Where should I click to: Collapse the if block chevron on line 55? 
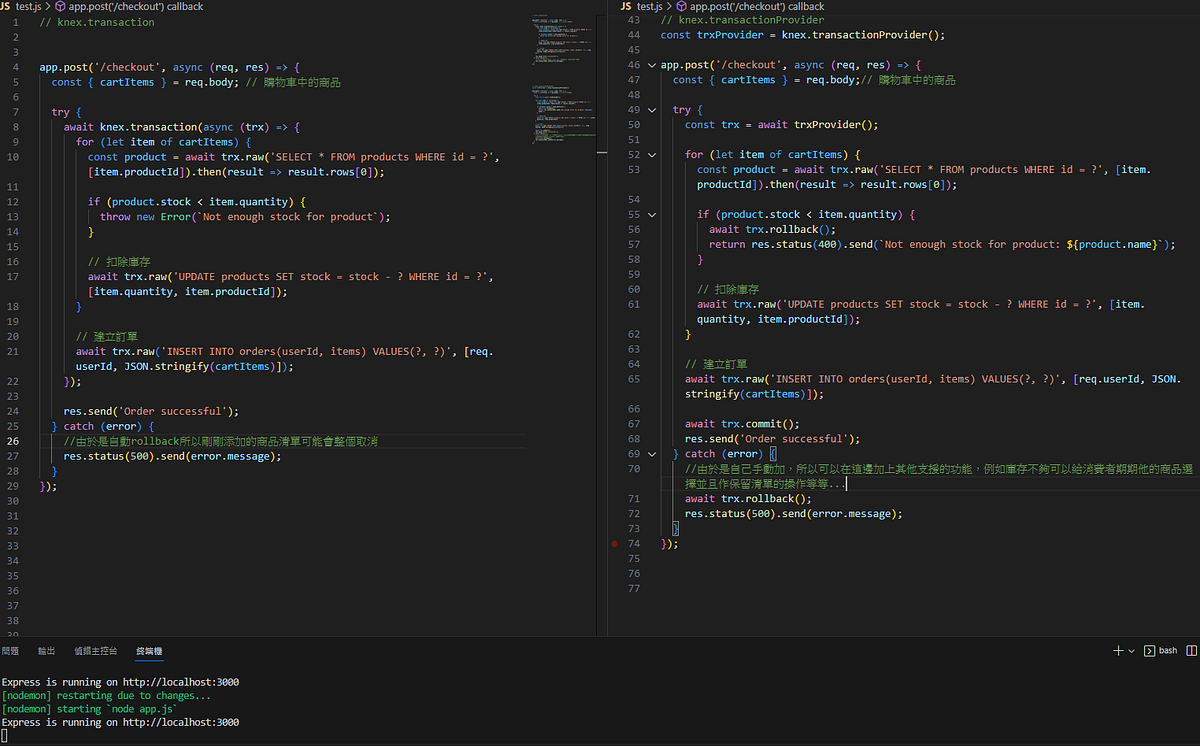(651, 214)
